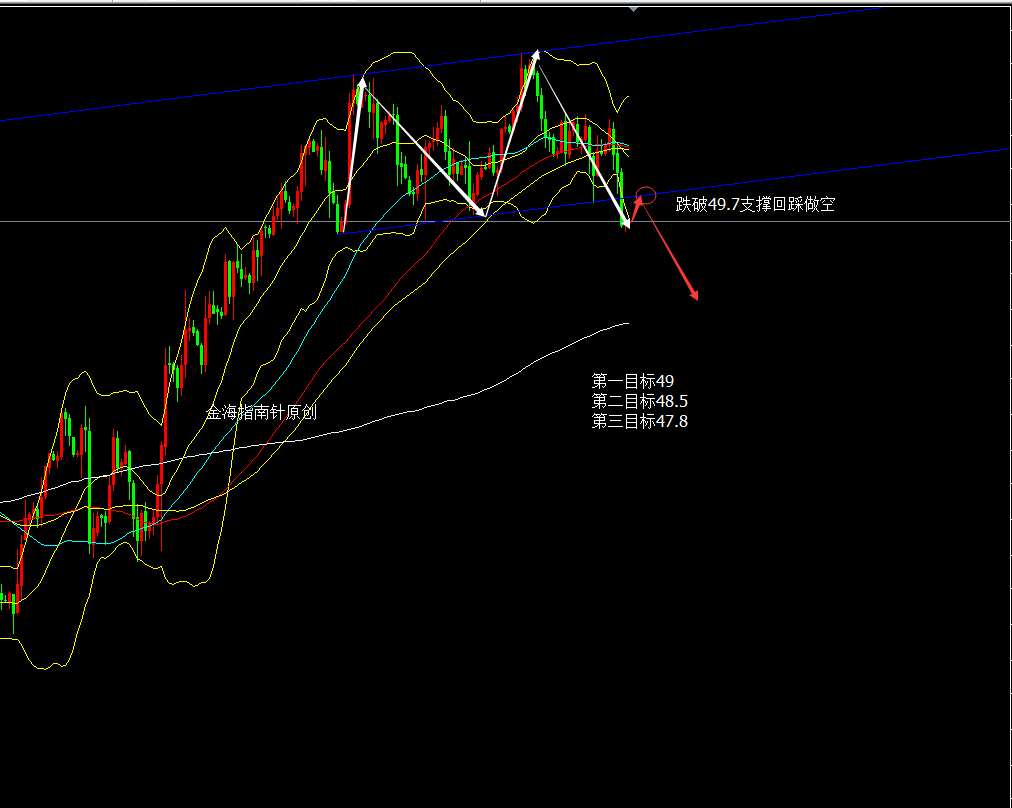This screenshot has height=808, width=1012.
Task: Select the upper blue channel trendline at far left
Action: point(30,117)
